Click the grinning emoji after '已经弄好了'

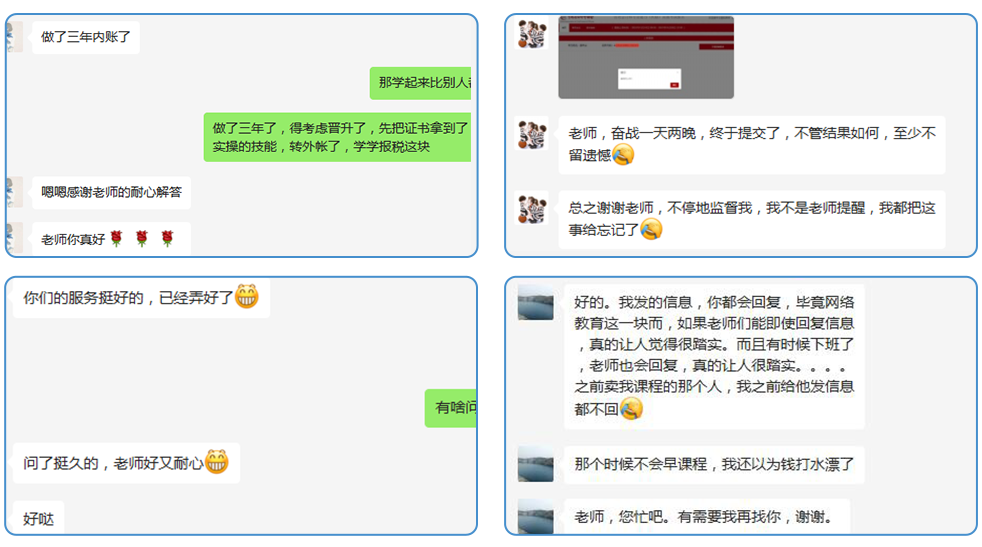coord(247,297)
